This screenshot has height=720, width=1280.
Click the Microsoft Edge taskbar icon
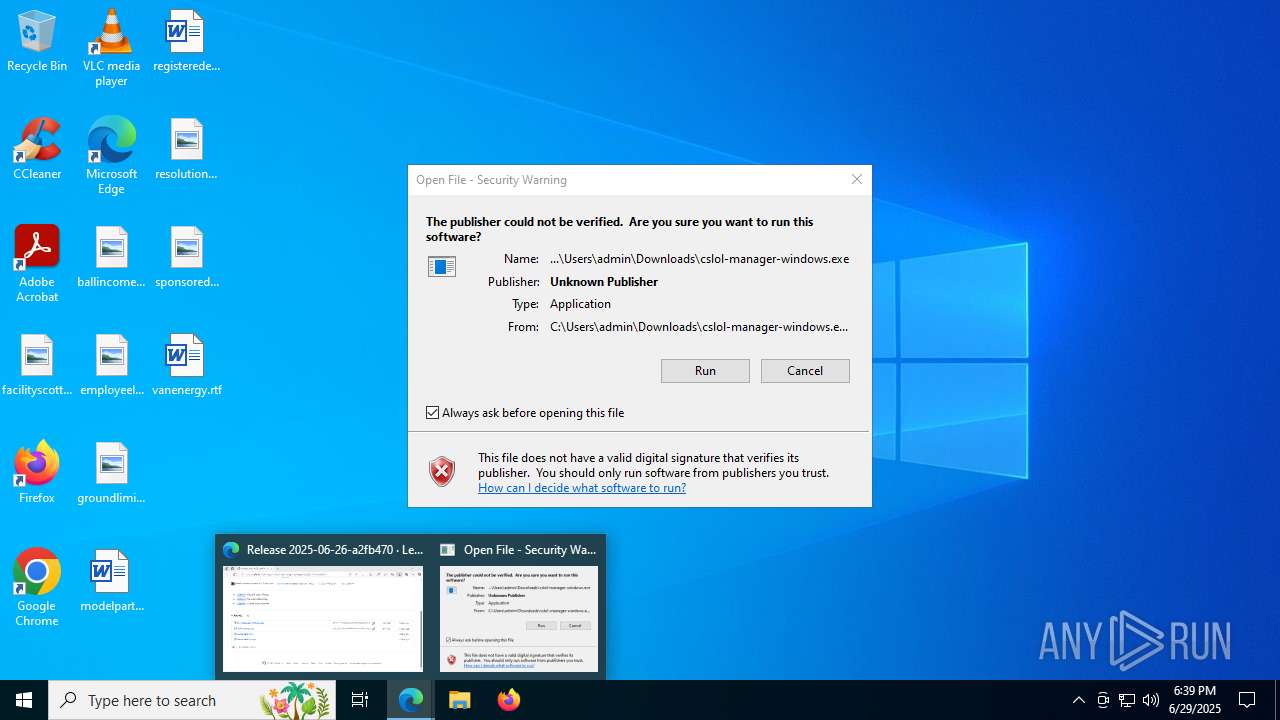(411, 700)
